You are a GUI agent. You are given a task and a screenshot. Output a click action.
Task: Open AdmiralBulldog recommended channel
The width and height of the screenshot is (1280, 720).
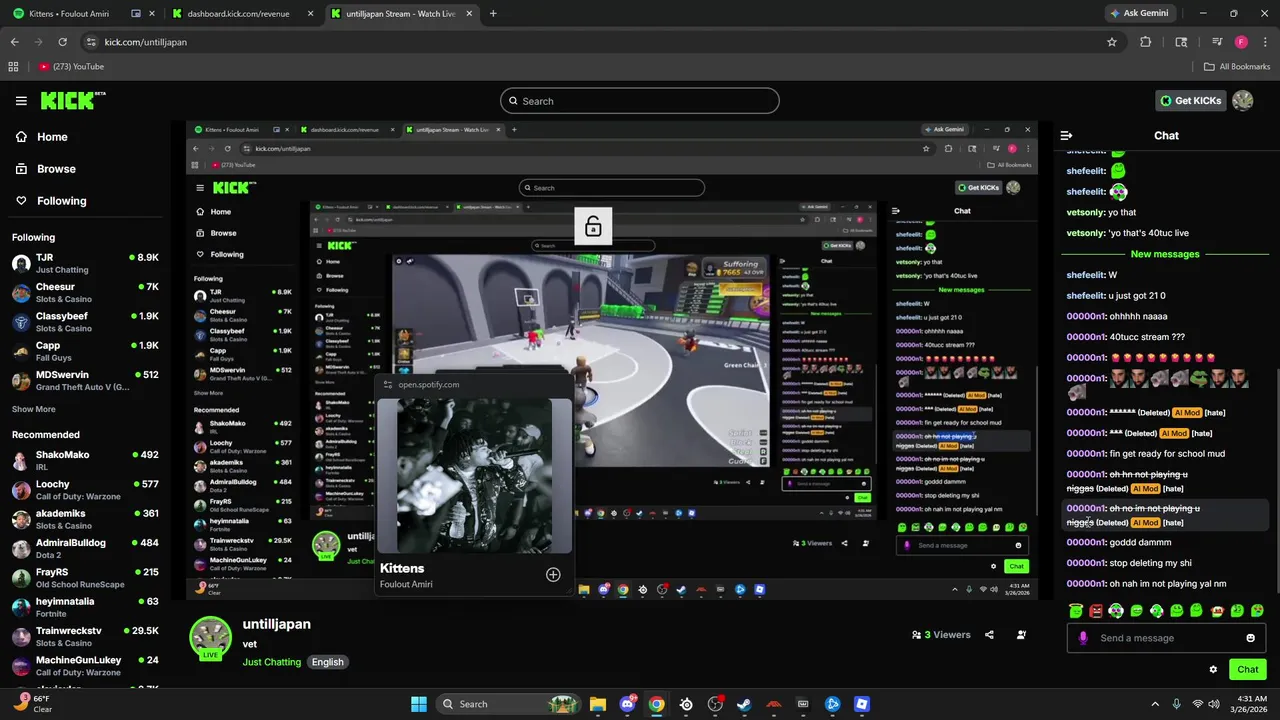(x=85, y=548)
